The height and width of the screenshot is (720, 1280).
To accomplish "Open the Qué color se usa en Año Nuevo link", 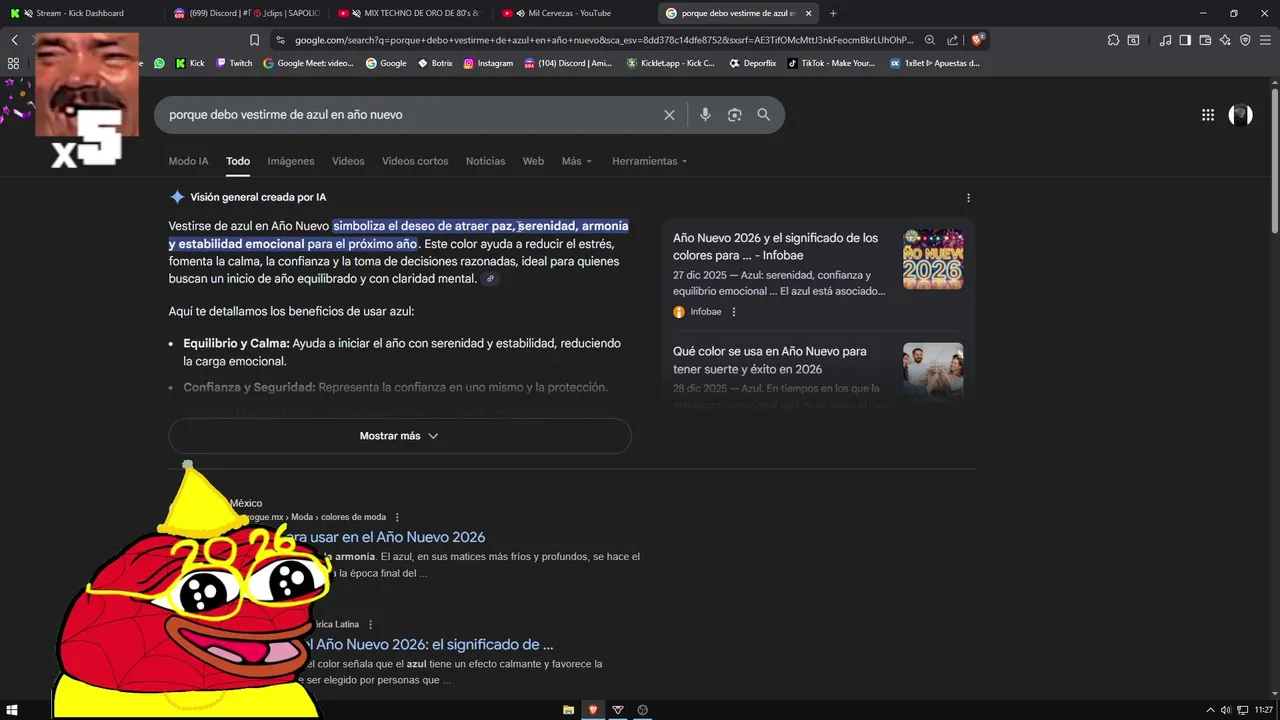I will 770,360.
